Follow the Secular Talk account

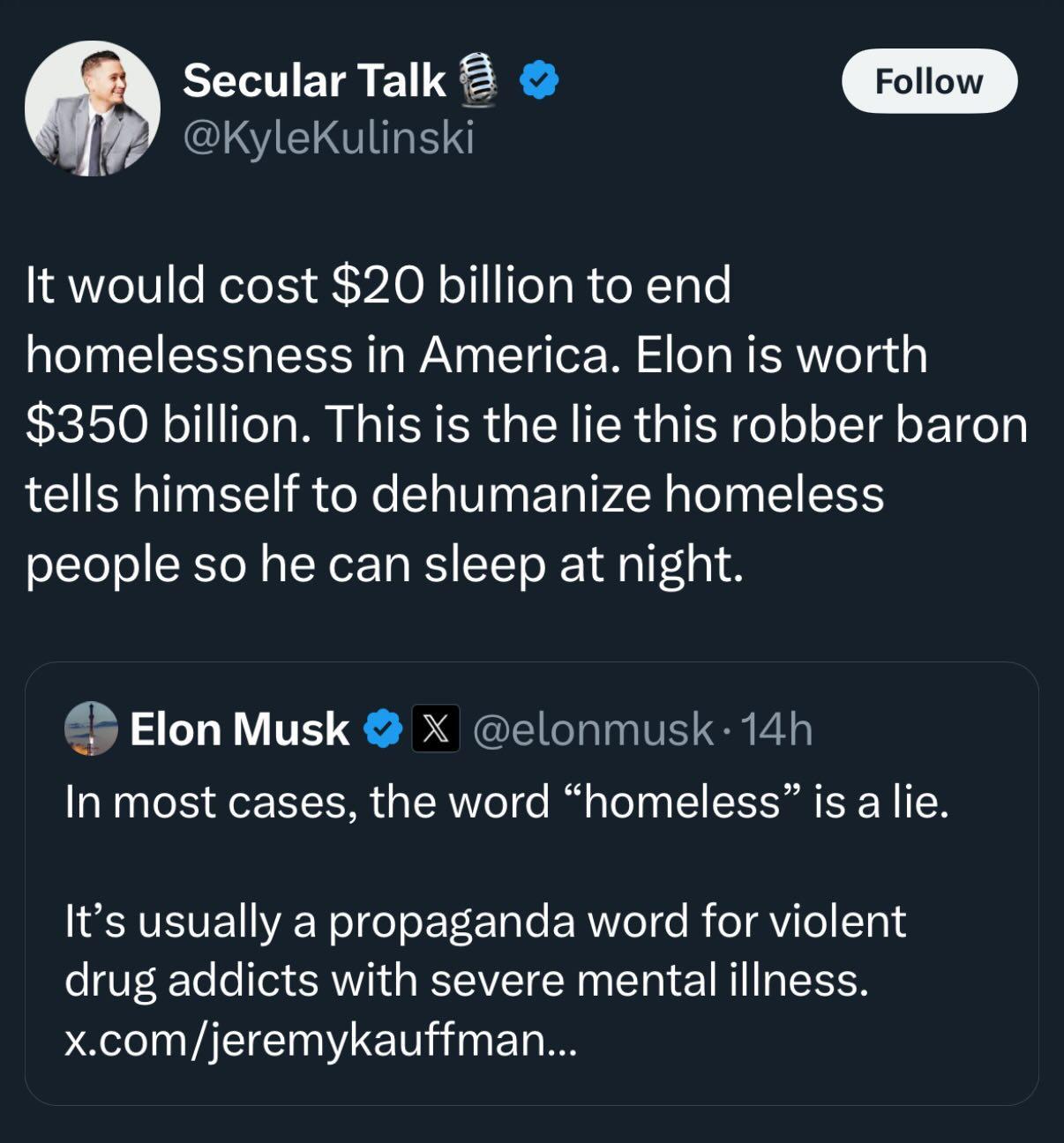[929, 81]
